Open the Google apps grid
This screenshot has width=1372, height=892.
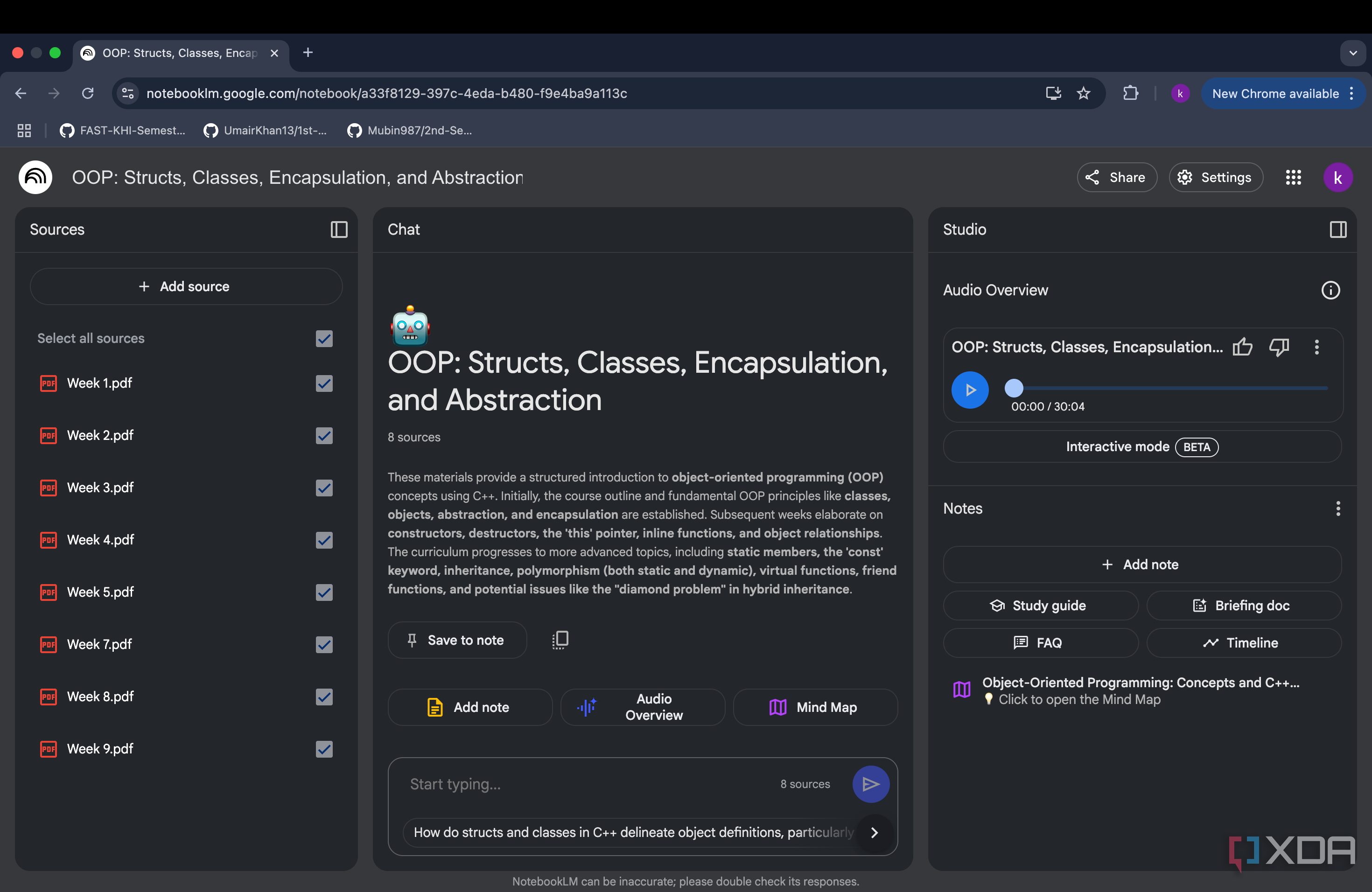point(1293,177)
